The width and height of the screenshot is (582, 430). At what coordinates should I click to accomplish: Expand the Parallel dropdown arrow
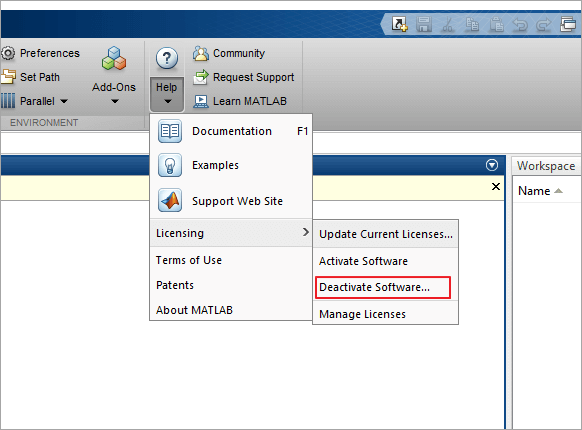point(64,101)
